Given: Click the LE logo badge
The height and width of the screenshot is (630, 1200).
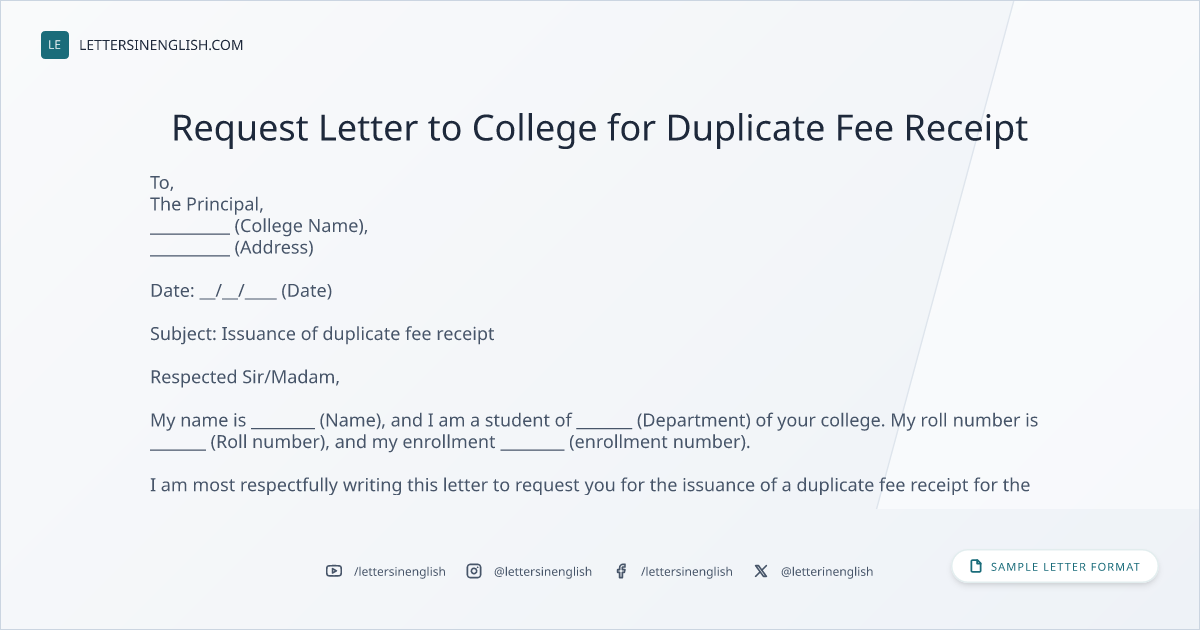Looking at the screenshot, I should (55, 45).
